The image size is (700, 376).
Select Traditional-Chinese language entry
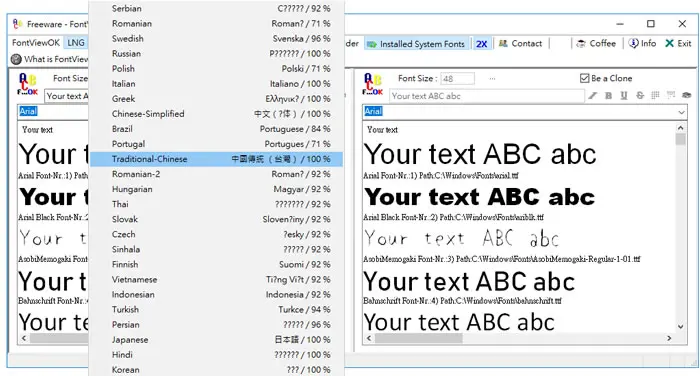point(217,159)
